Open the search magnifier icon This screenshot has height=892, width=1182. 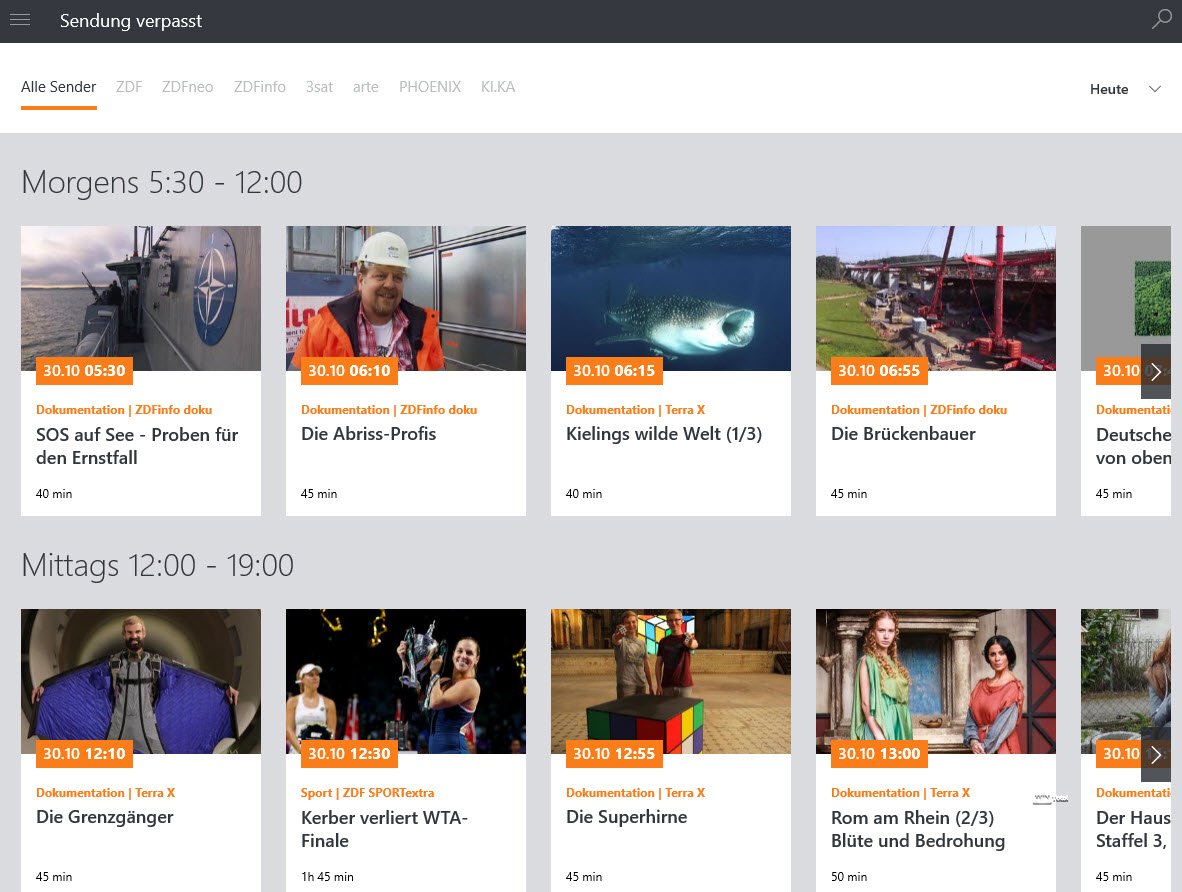[1161, 20]
